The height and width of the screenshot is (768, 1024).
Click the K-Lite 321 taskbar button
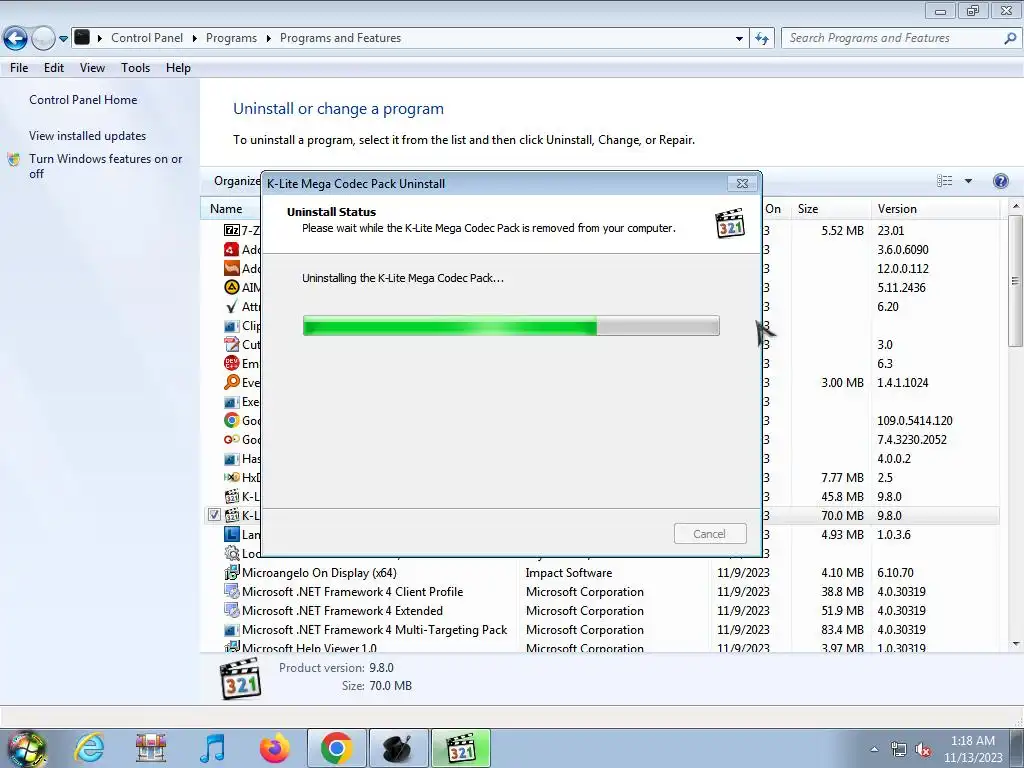point(461,748)
